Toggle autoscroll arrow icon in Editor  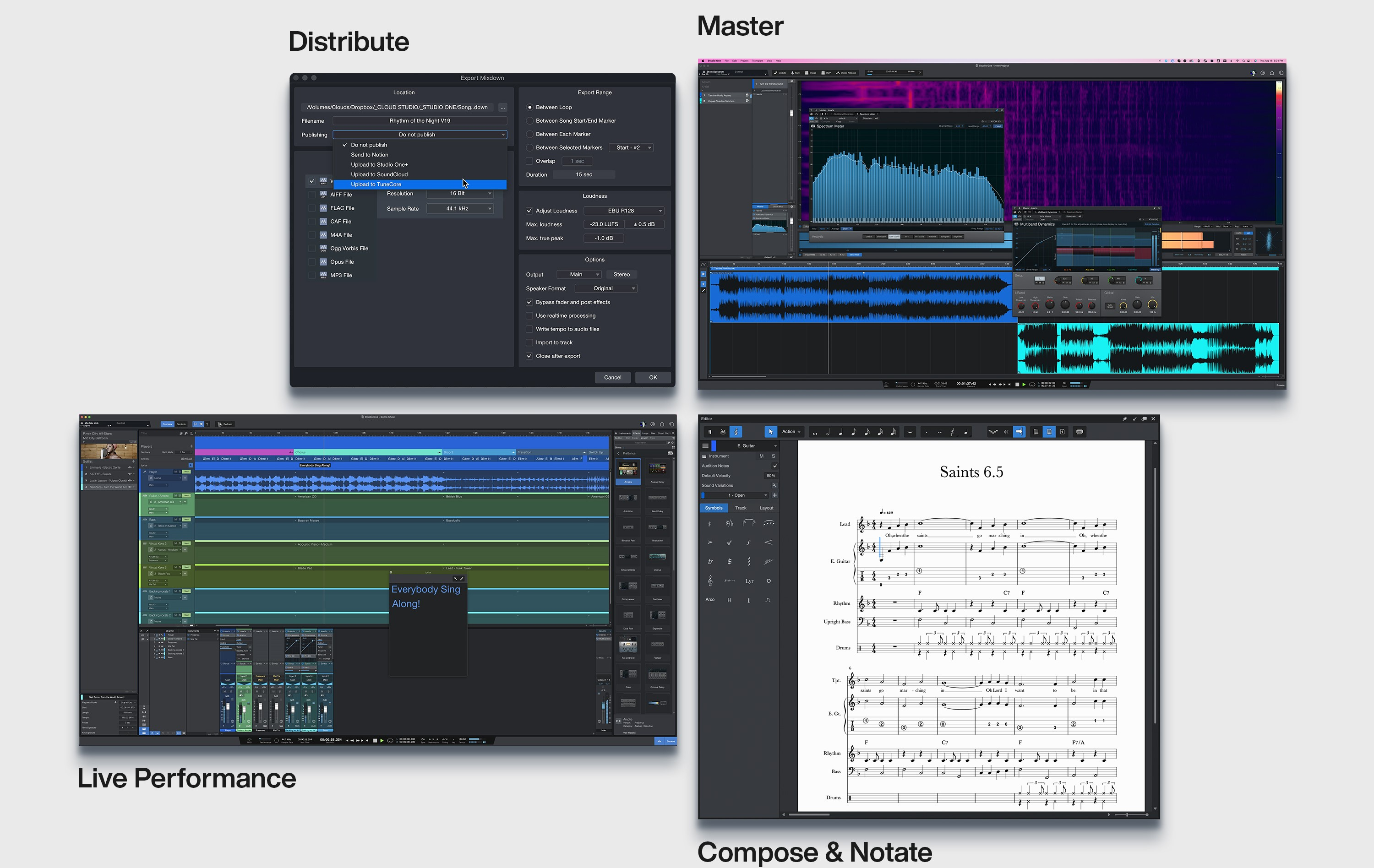tap(1019, 432)
